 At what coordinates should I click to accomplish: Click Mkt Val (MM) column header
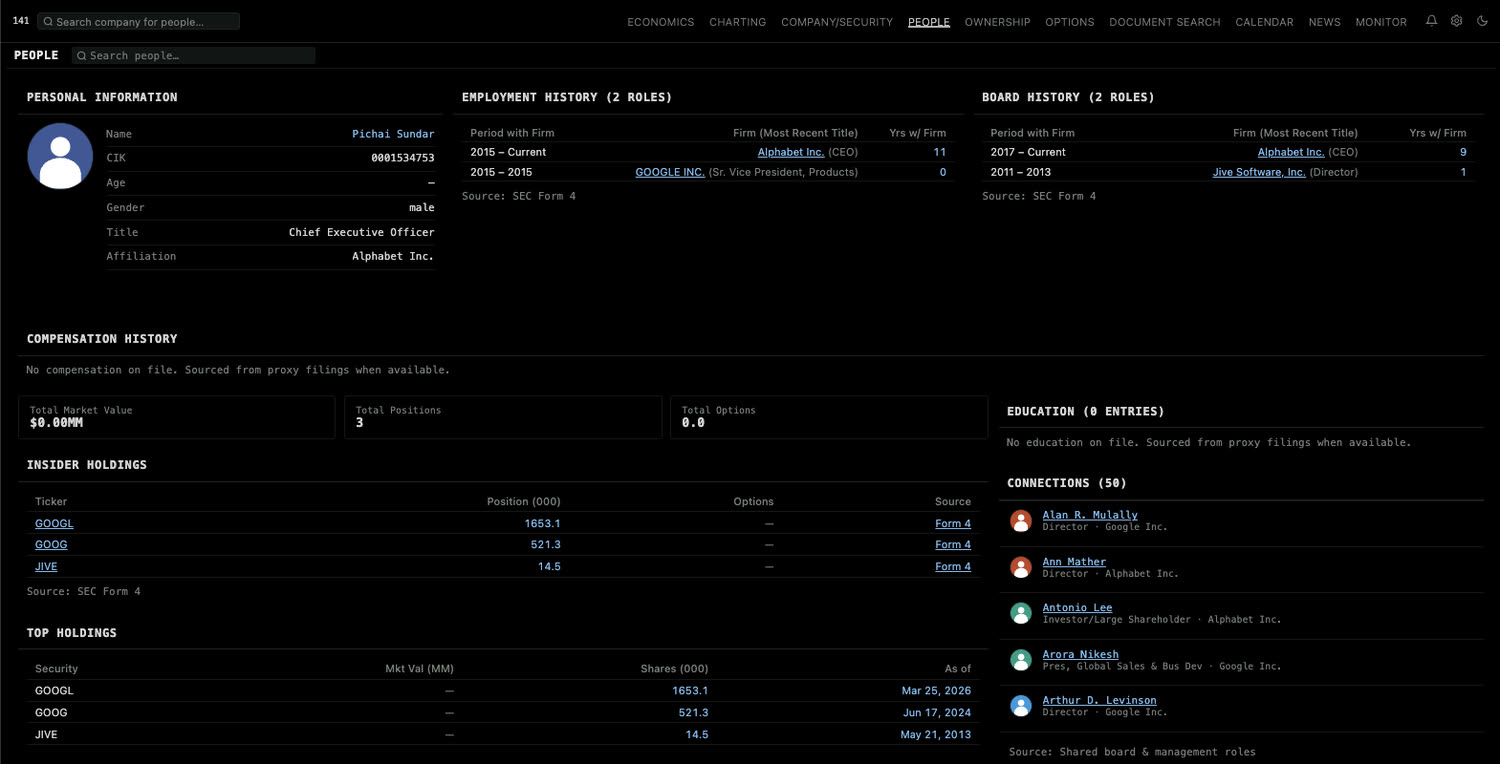coord(419,669)
